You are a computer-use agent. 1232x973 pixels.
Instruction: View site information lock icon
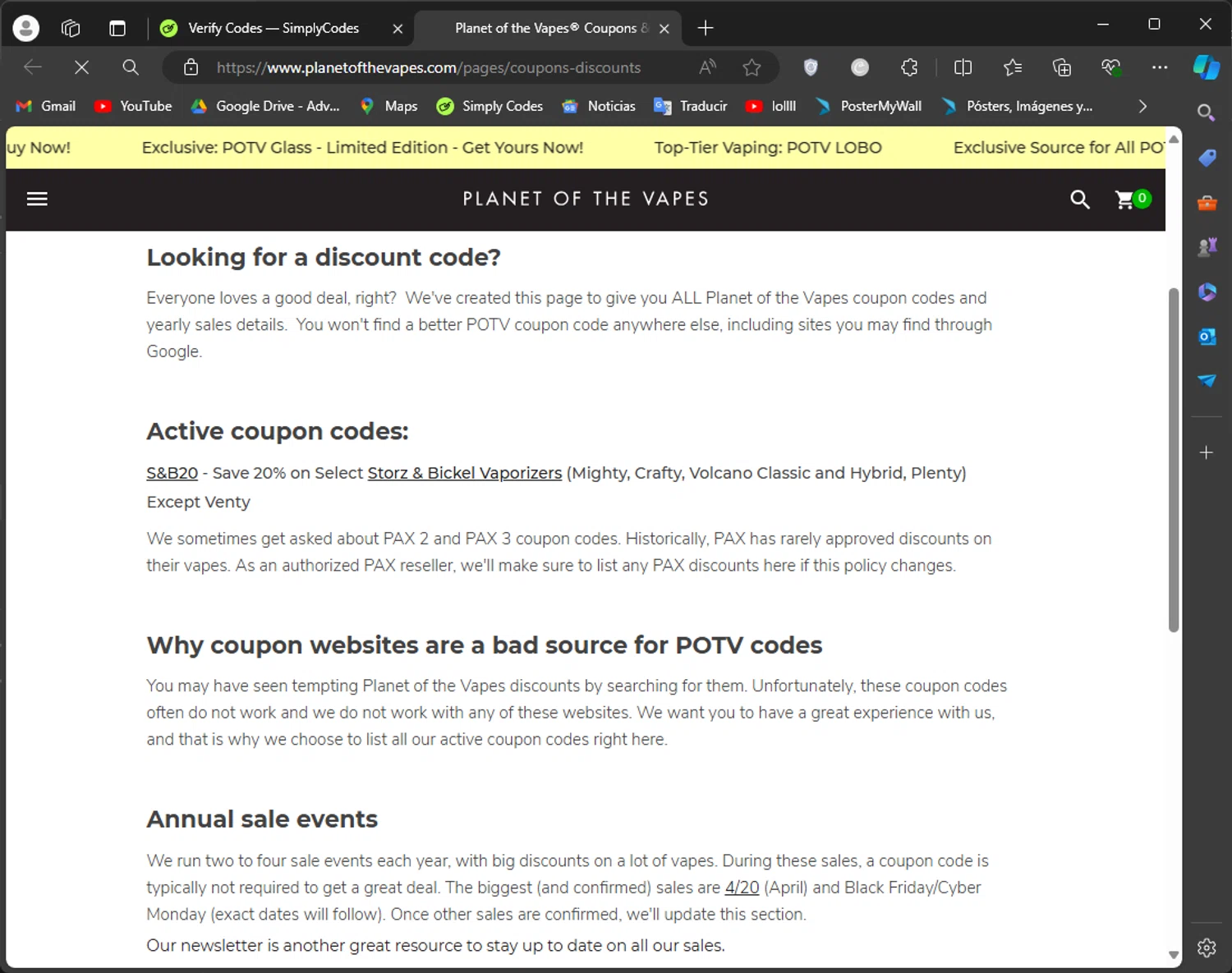(191, 67)
